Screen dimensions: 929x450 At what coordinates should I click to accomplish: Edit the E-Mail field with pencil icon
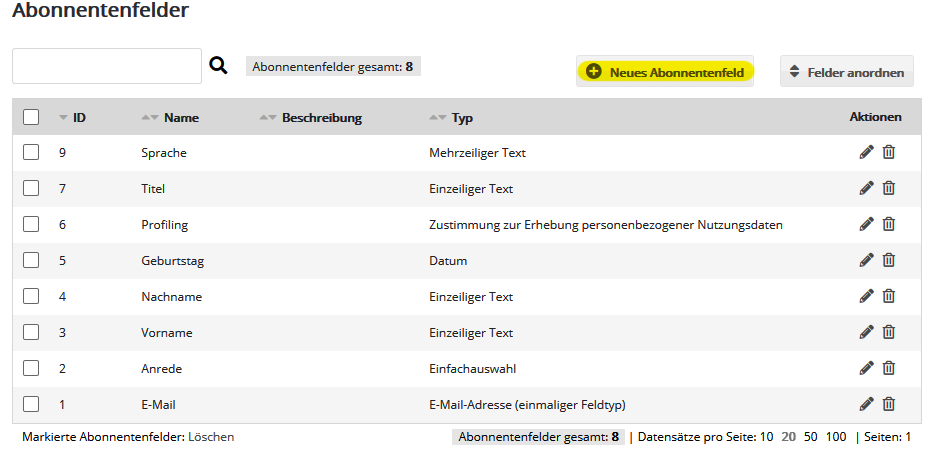(x=866, y=404)
